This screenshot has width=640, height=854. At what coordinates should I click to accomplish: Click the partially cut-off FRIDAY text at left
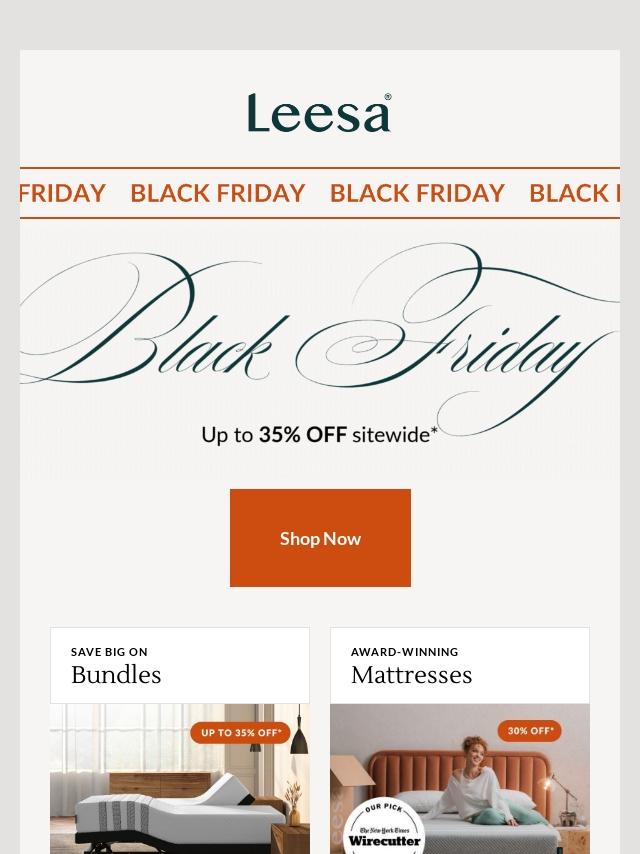point(62,193)
